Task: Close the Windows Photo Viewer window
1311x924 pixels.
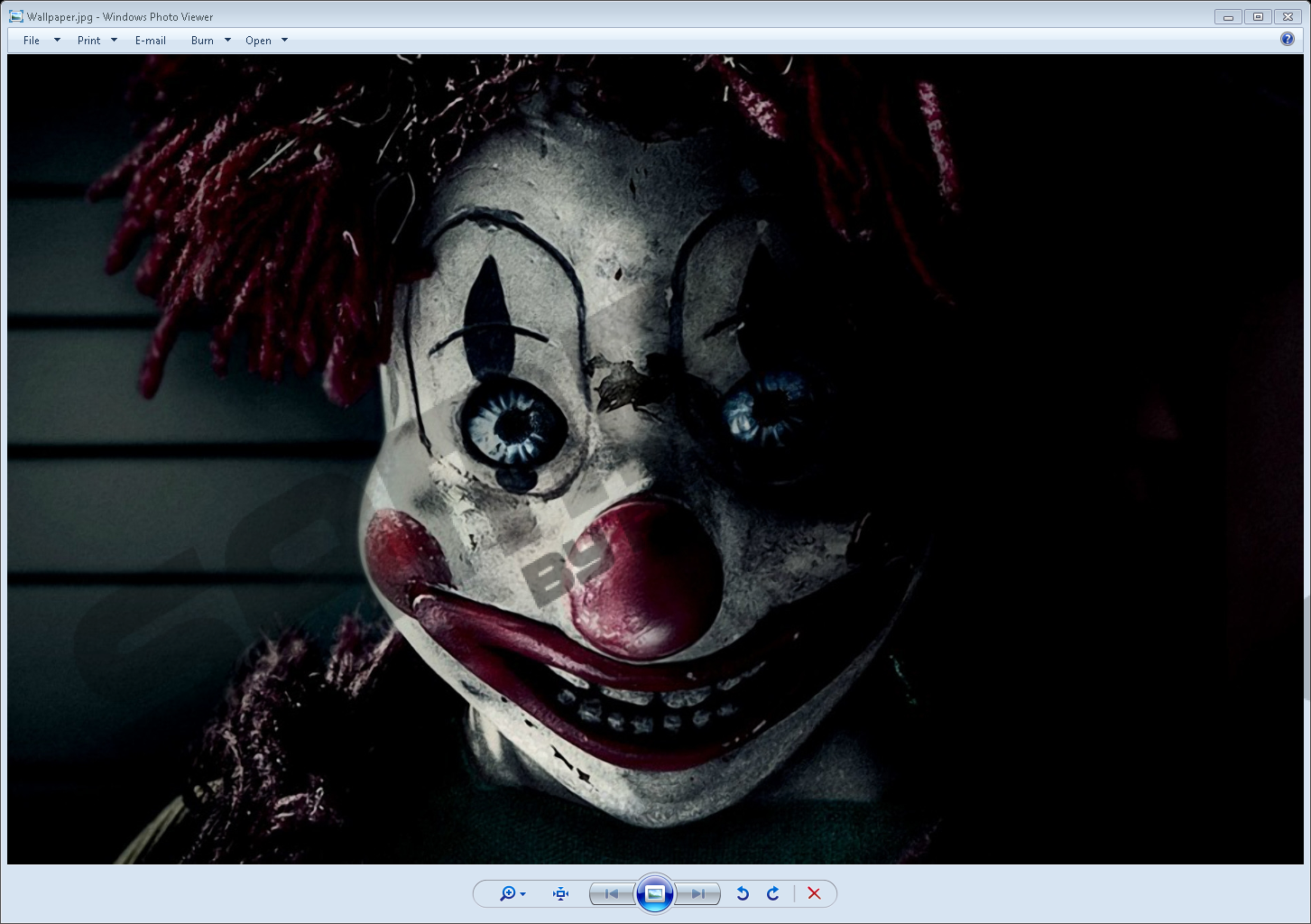Action: point(1288,17)
